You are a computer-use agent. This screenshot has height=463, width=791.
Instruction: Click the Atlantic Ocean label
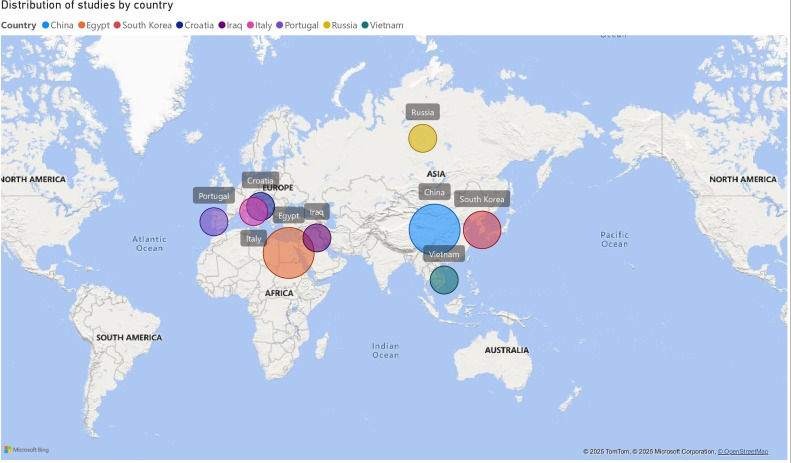coord(149,244)
